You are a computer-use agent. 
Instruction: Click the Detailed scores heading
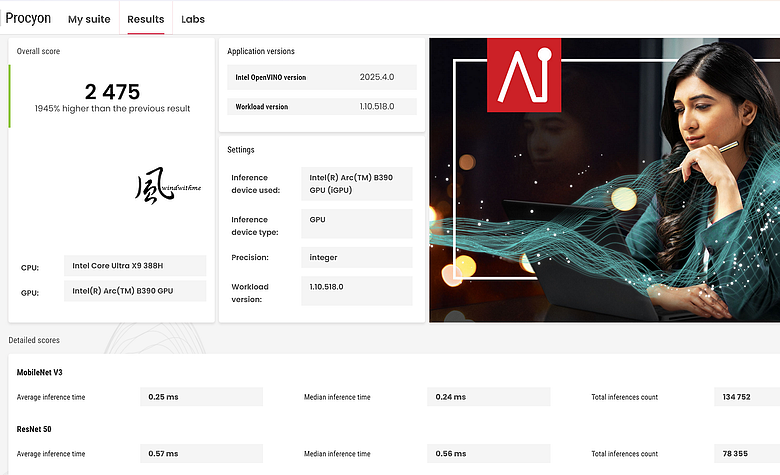point(34,340)
